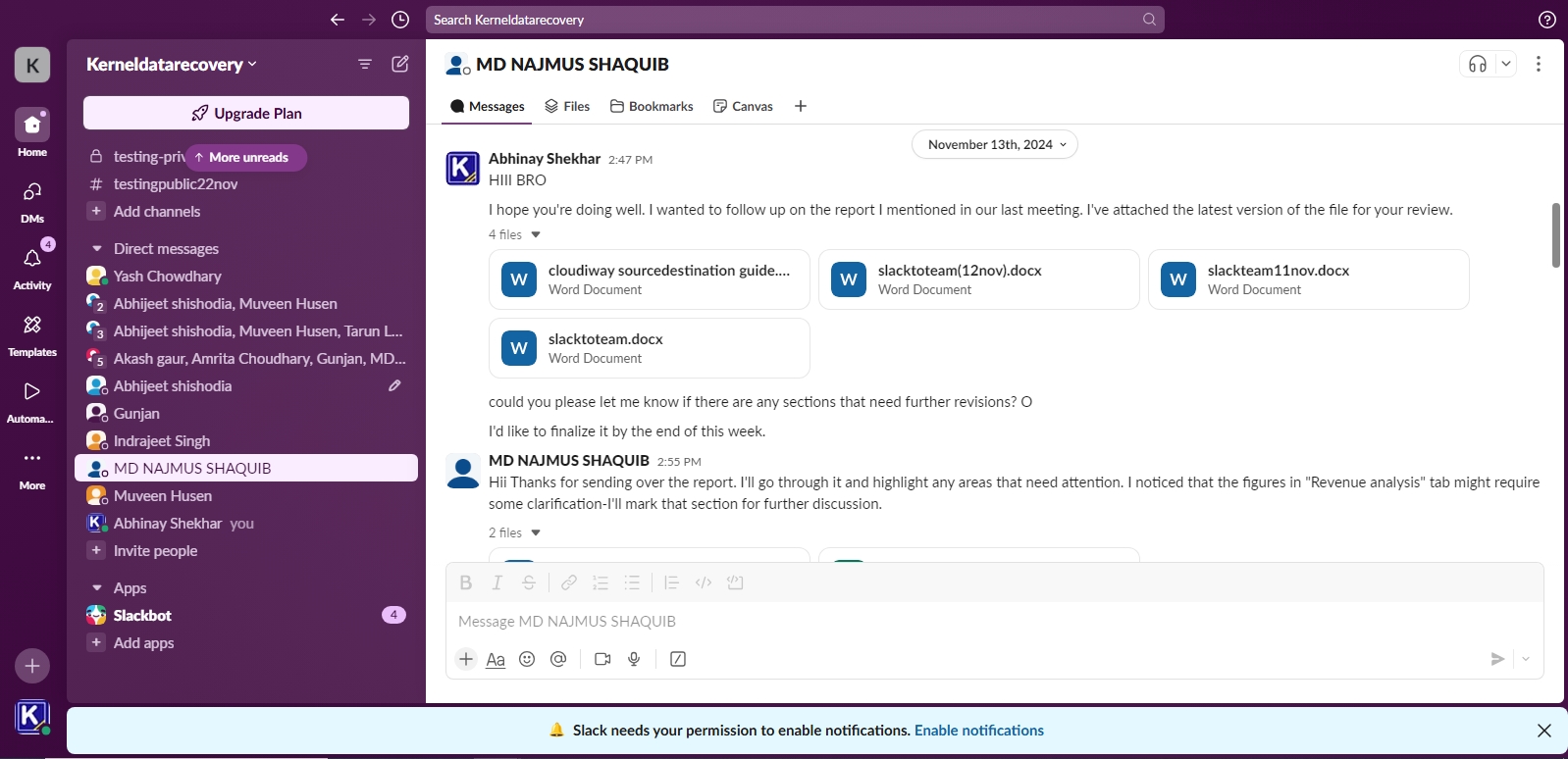Open the huddle options dropdown chevron
Image resolution: width=1568 pixels, height=759 pixels.
1506,64
